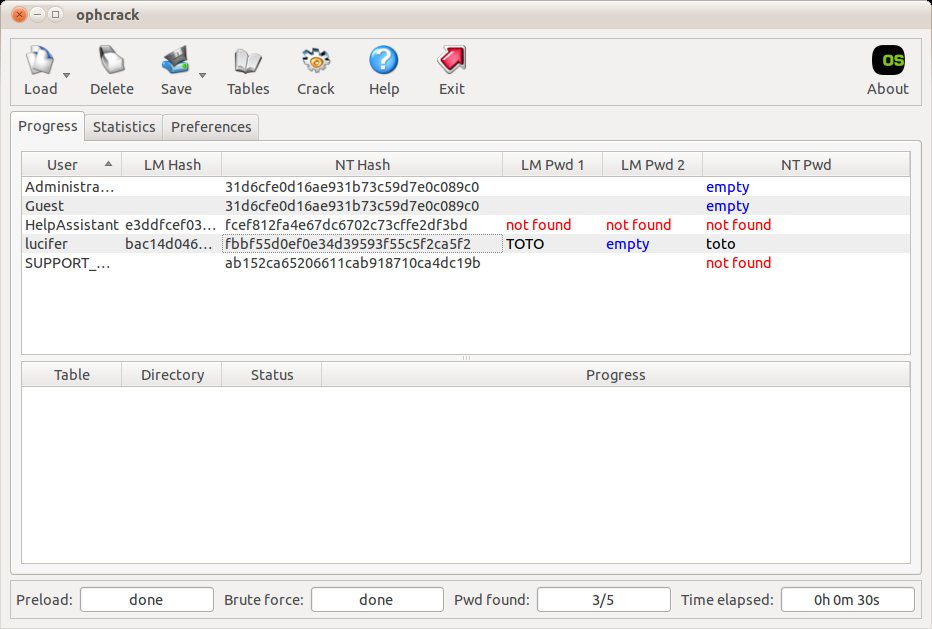Click the Save floppy disk icon
The width and height of the screenshot is (932, 629).
tap(175, 63)
